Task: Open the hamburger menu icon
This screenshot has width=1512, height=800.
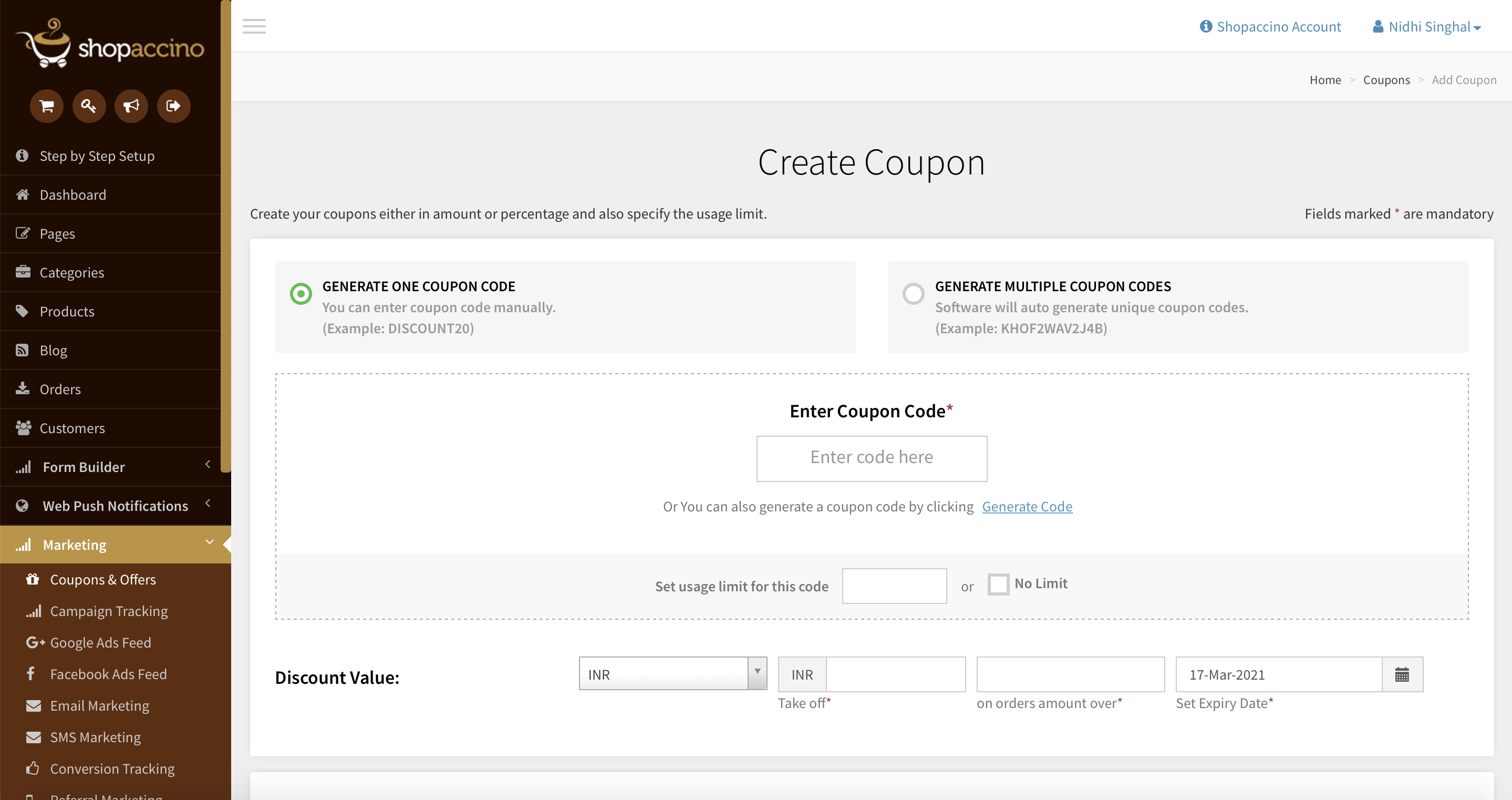Action: tap(254, 26)
